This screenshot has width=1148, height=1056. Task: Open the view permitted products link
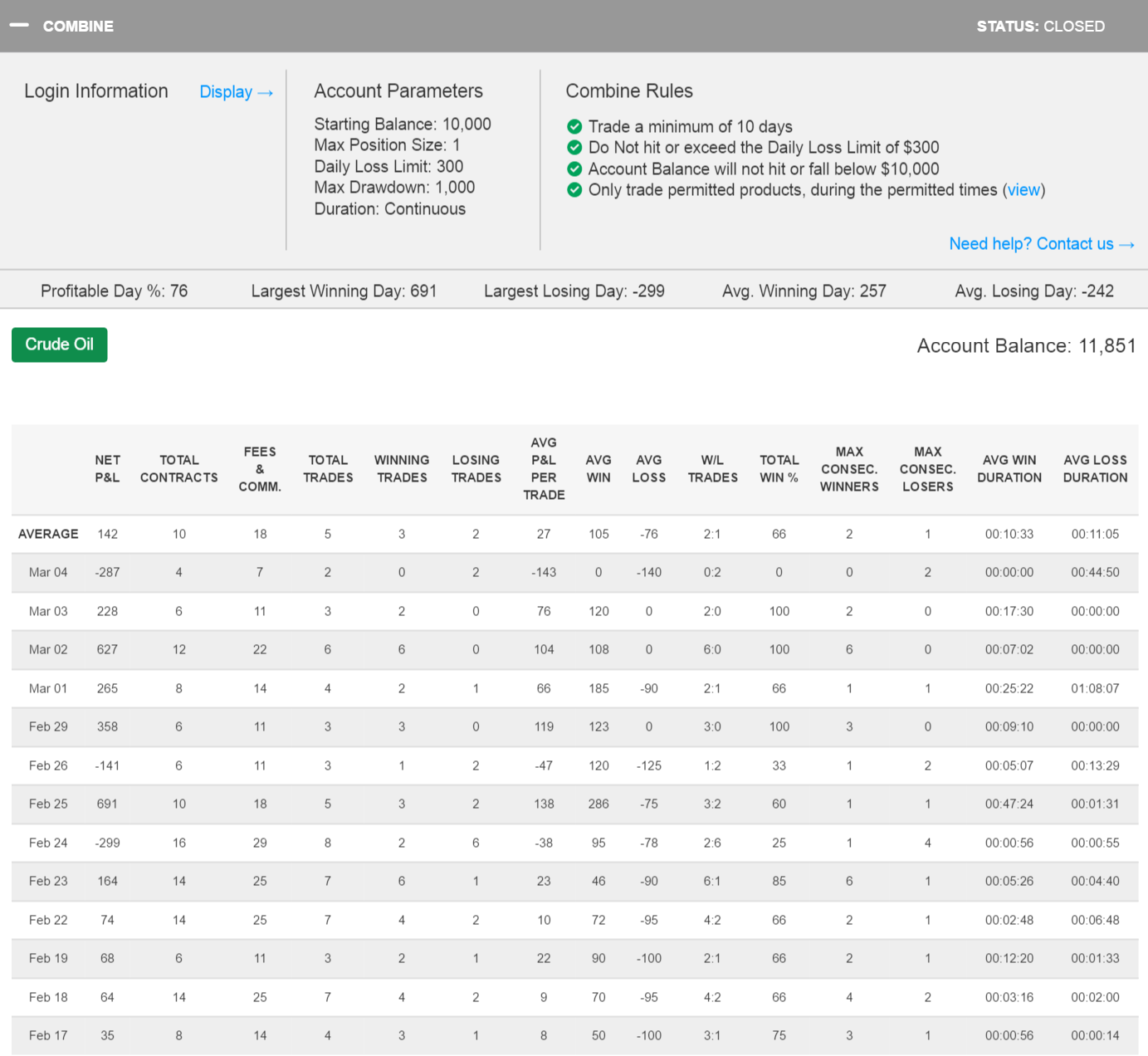point(1023,190)
